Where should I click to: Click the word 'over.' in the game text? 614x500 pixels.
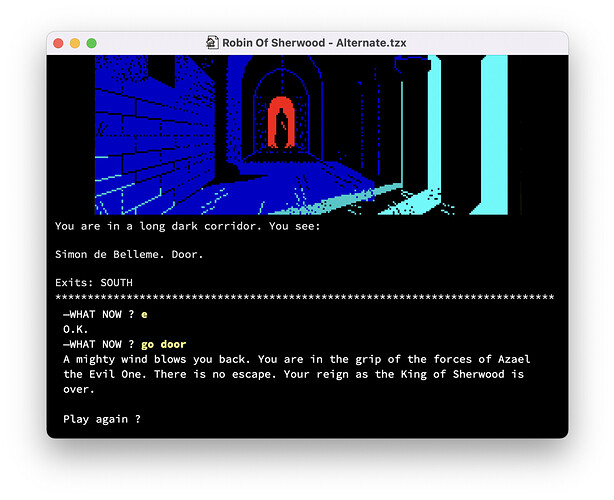(79, 389)
